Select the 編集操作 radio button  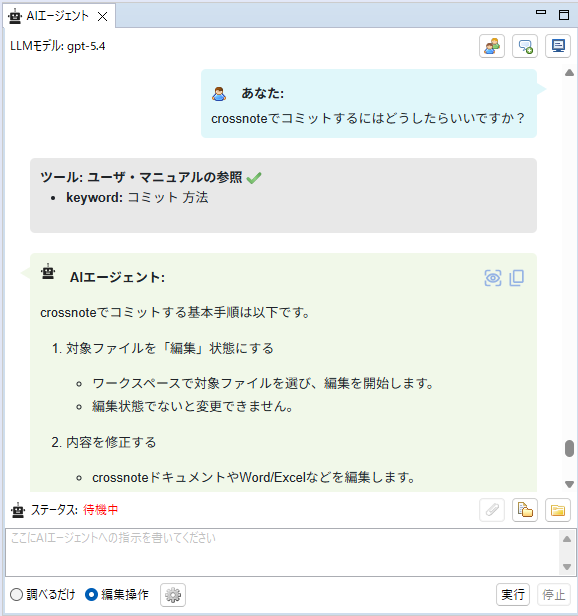pos(91,594)
